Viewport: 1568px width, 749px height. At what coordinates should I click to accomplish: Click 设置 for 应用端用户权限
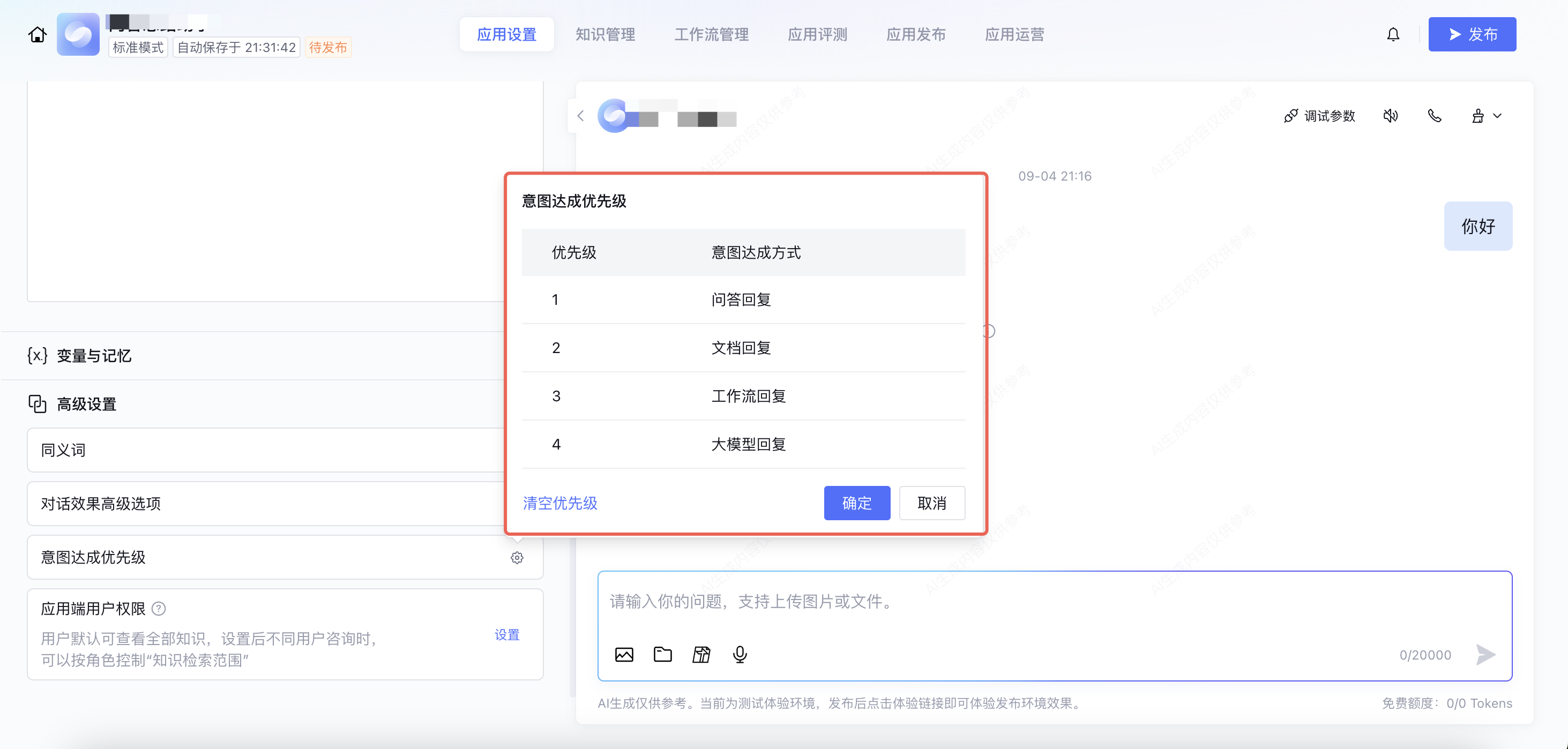pos(506,634)
